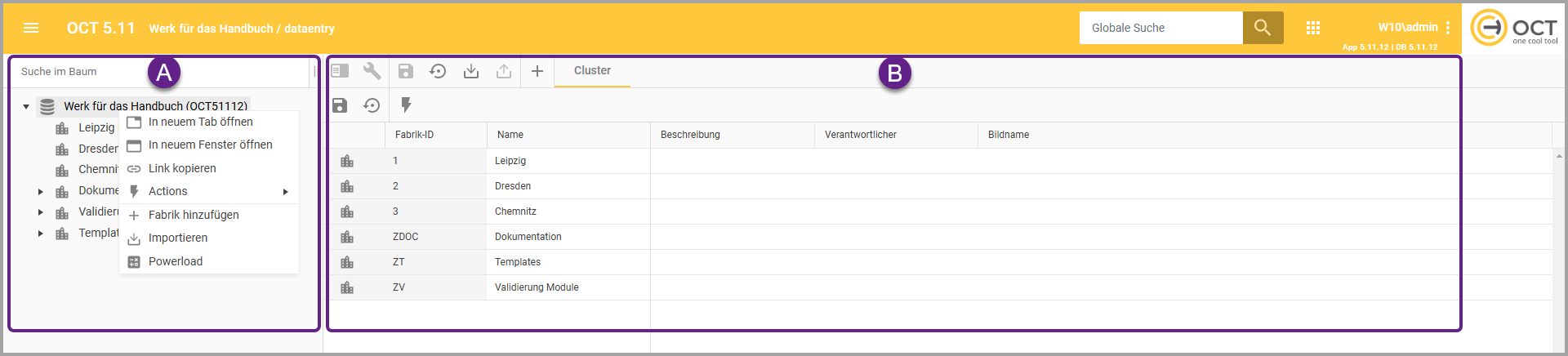
Task: Choose Fabrik hinzufügen from context menu
Action: 194,215
